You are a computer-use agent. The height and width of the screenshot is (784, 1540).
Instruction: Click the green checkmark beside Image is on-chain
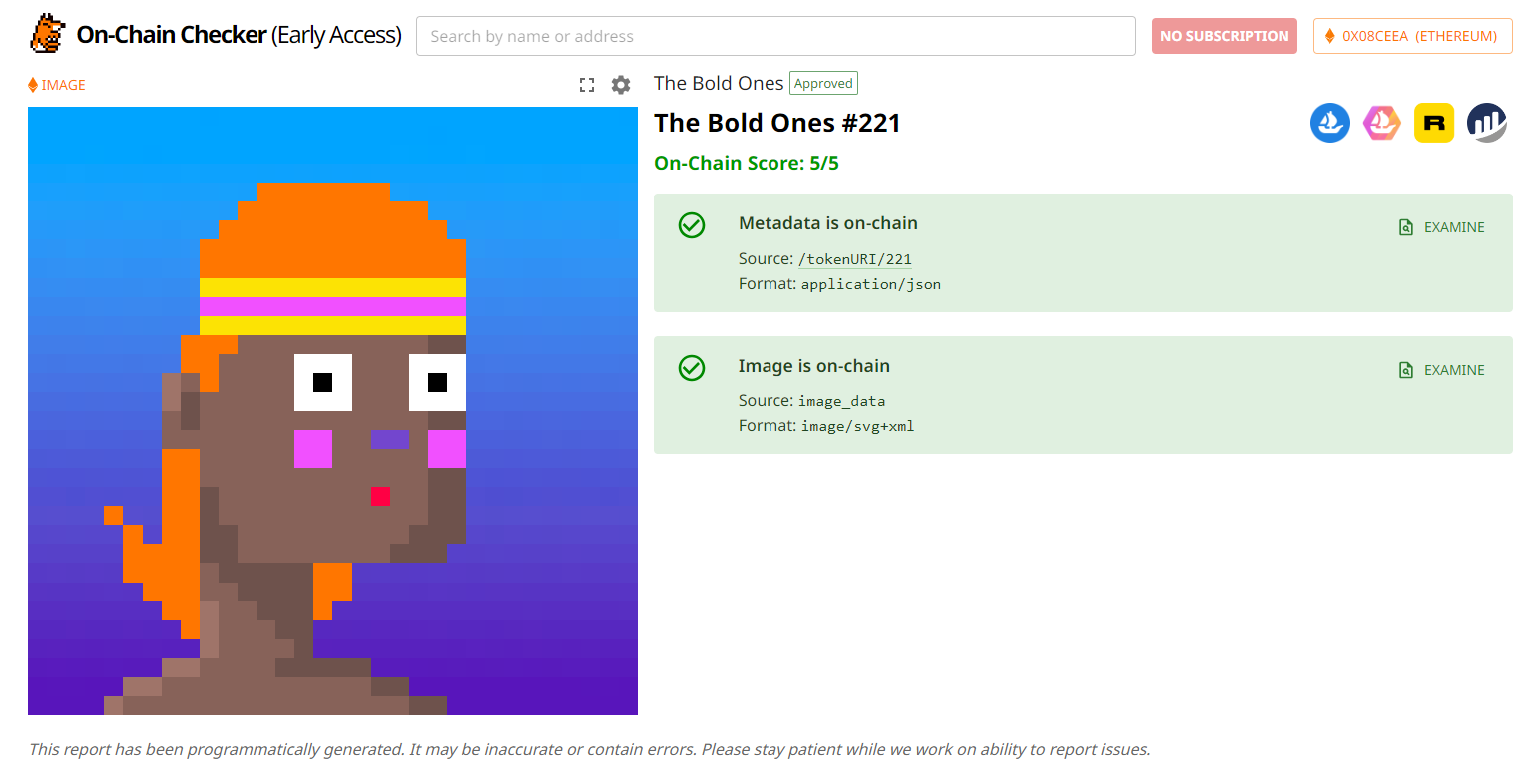pyautogui.click(x=692, y=368)
